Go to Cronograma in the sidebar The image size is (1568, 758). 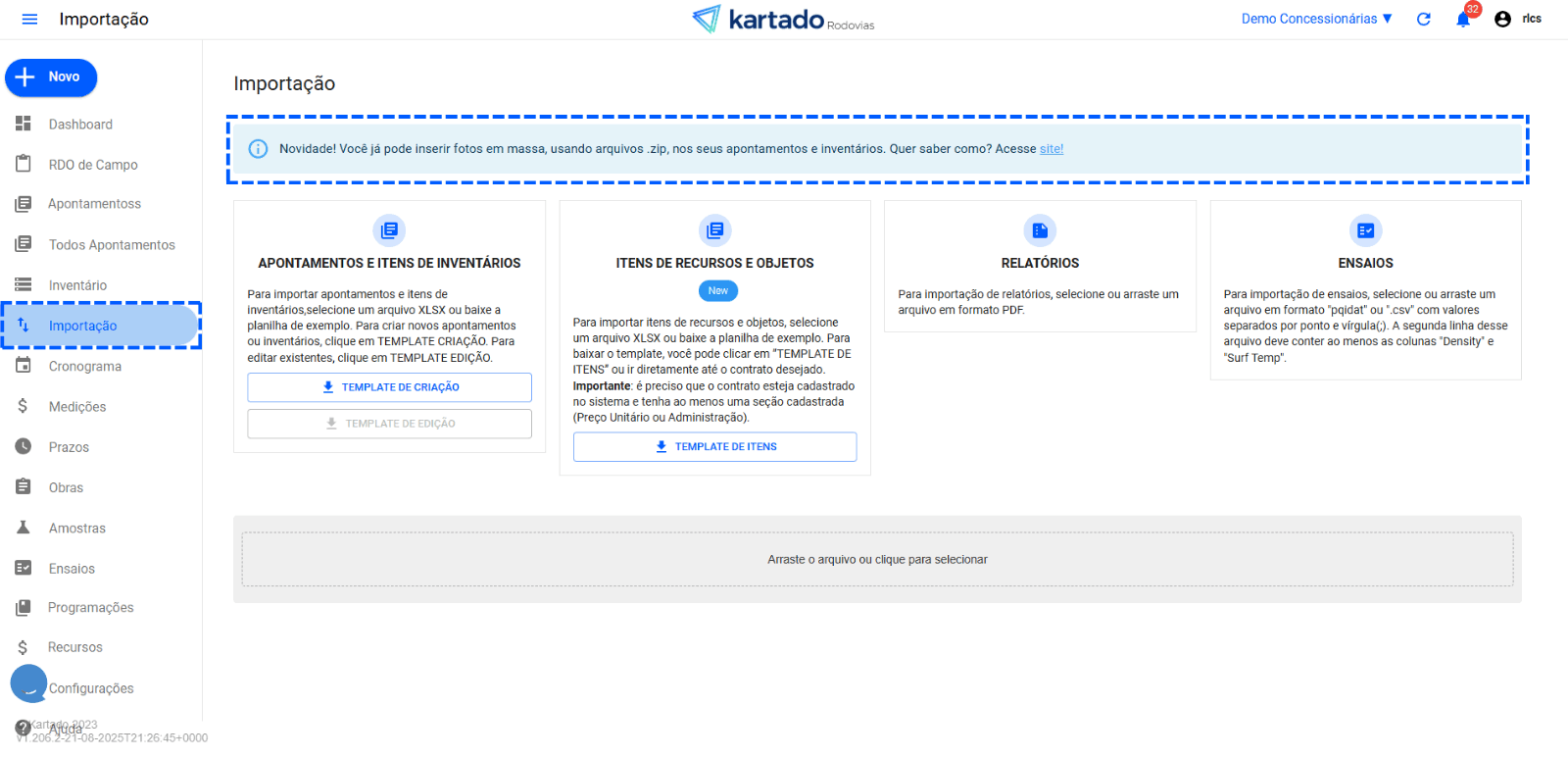[85, 367]
